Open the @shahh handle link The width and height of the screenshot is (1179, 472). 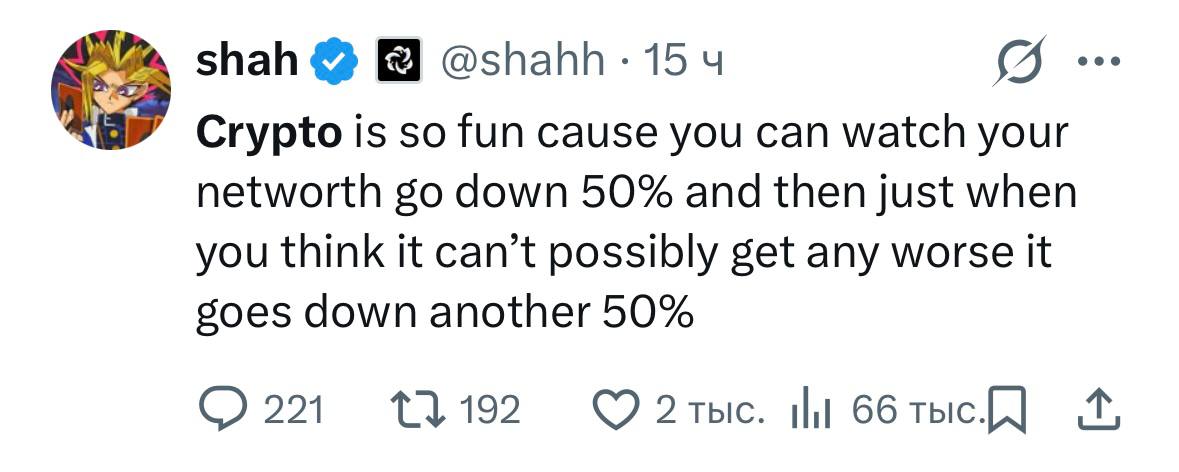pos(521,62)
